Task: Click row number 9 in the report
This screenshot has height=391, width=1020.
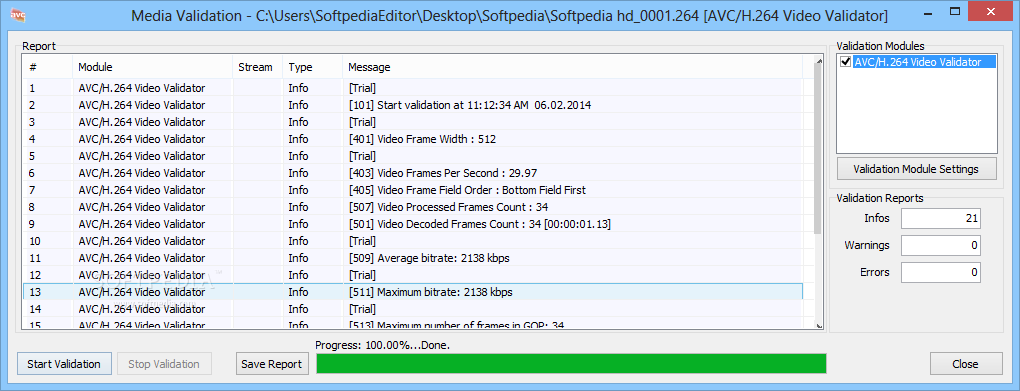Action: click(32, 224)
